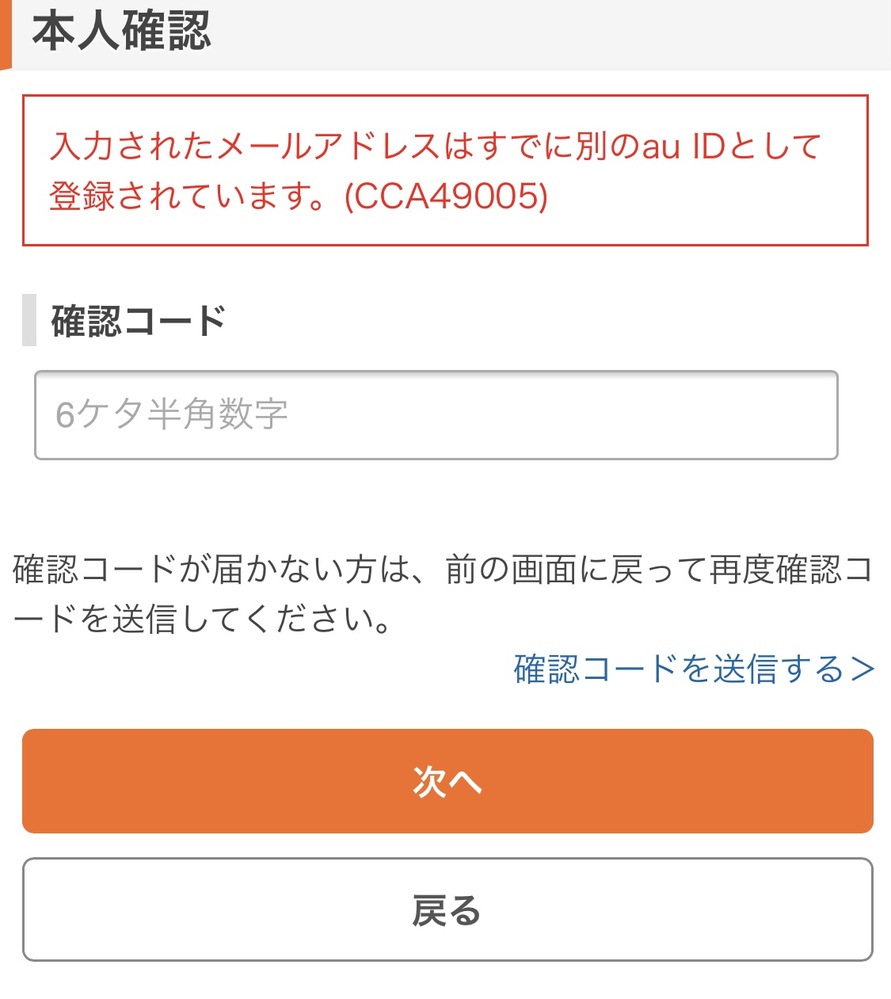Click the arrow after 確認コードを送信する

click(862, 669)
